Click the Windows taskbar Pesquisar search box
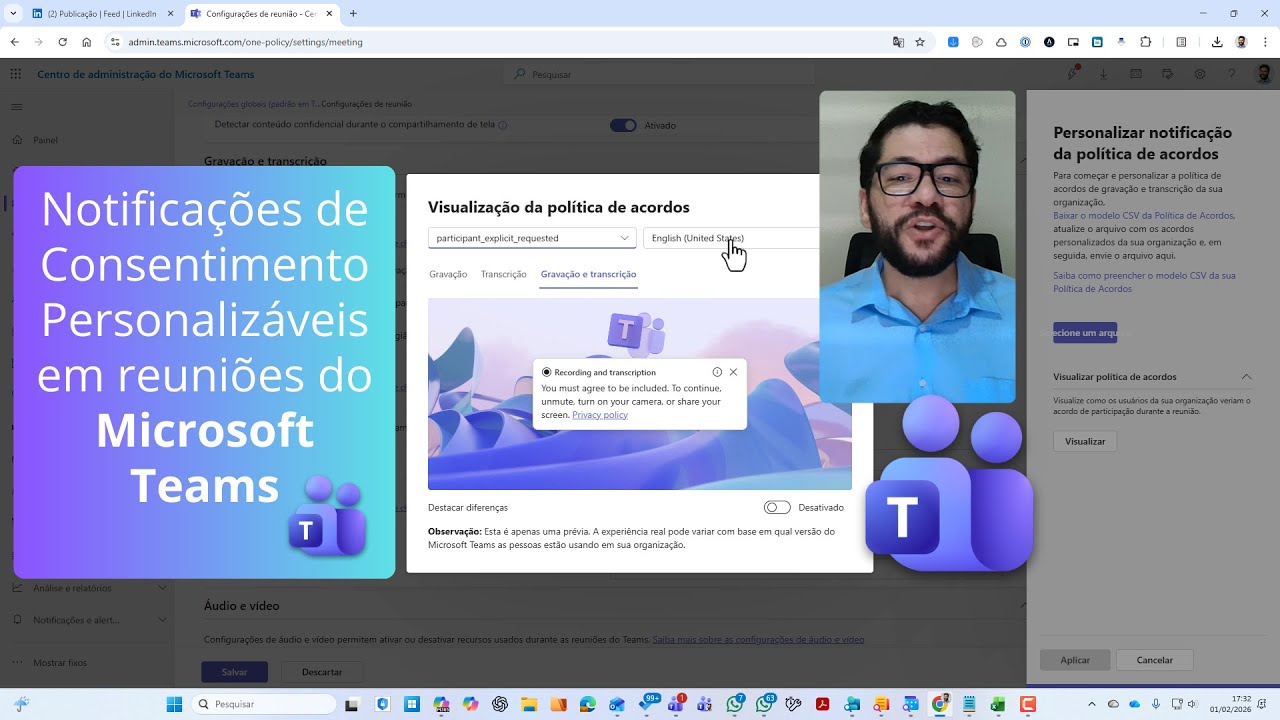Viewport: 1280px width, 720px height. (264, 704)
